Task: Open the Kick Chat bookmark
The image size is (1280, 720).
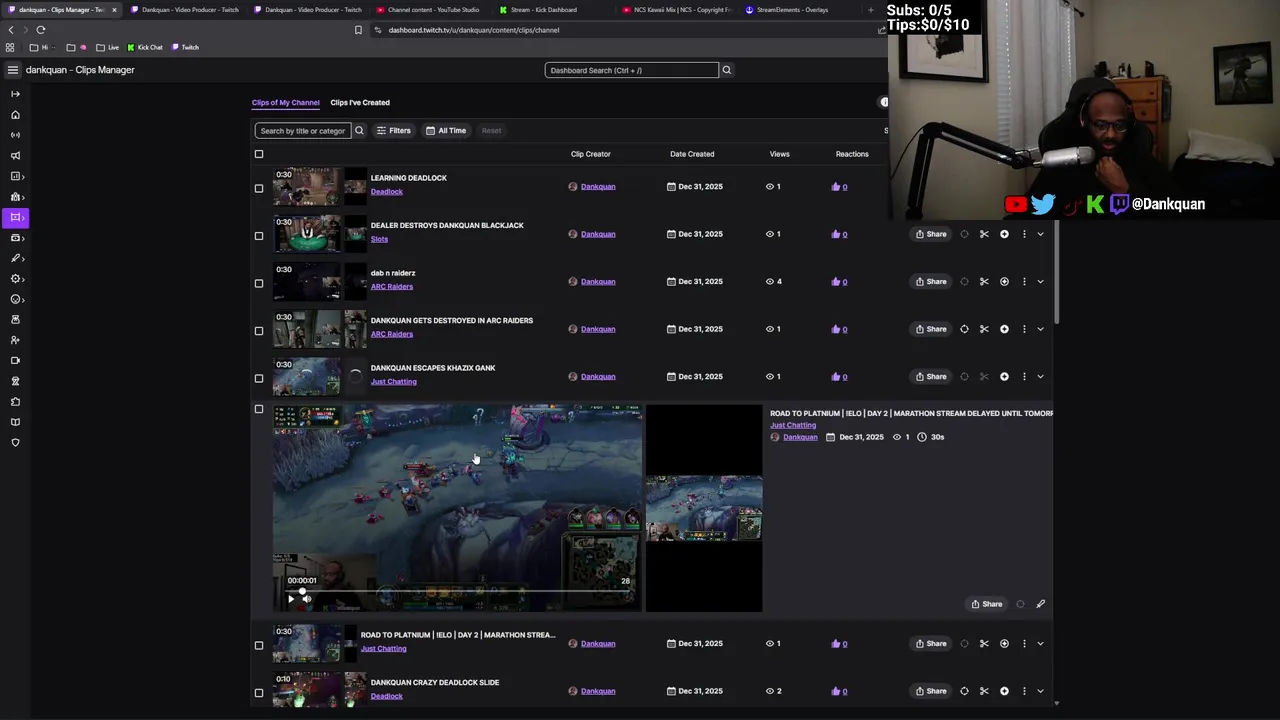Action: coord(145,47)
